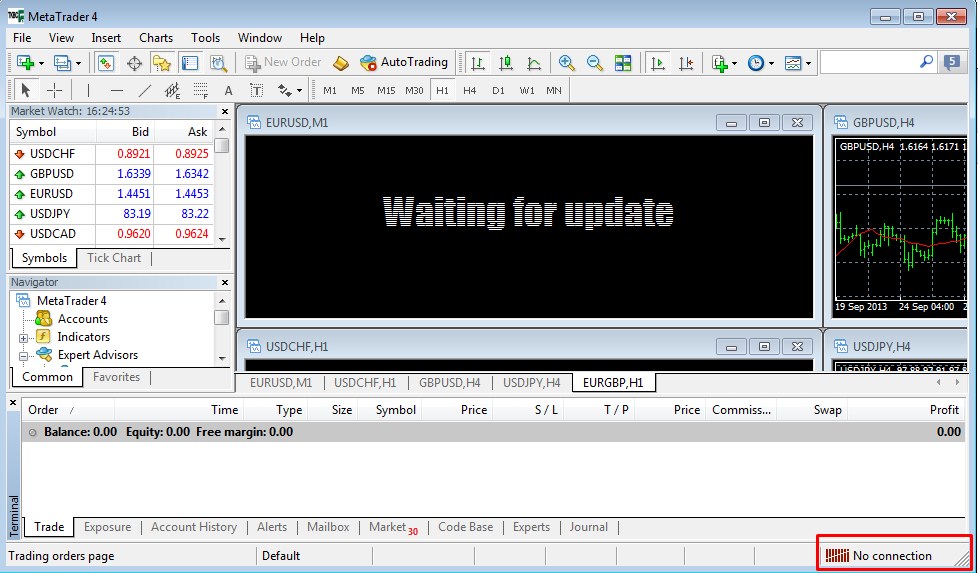Expand the Profiles dropdown arrow
The height and width of the screenshot is (573, 978).
point(79,63)
